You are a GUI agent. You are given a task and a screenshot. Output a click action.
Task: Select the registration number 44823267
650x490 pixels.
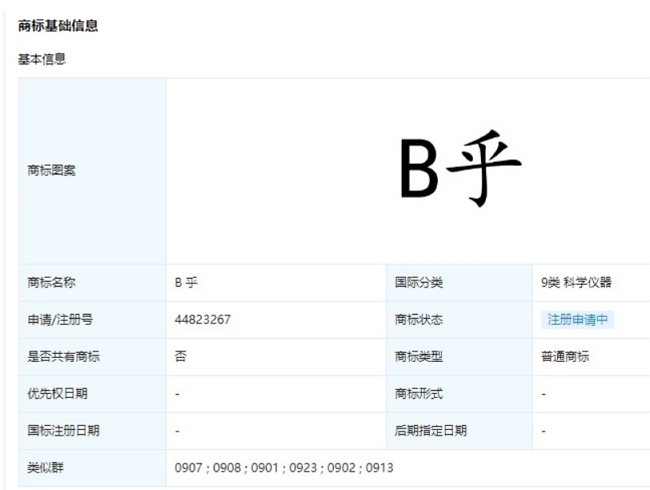203,320
